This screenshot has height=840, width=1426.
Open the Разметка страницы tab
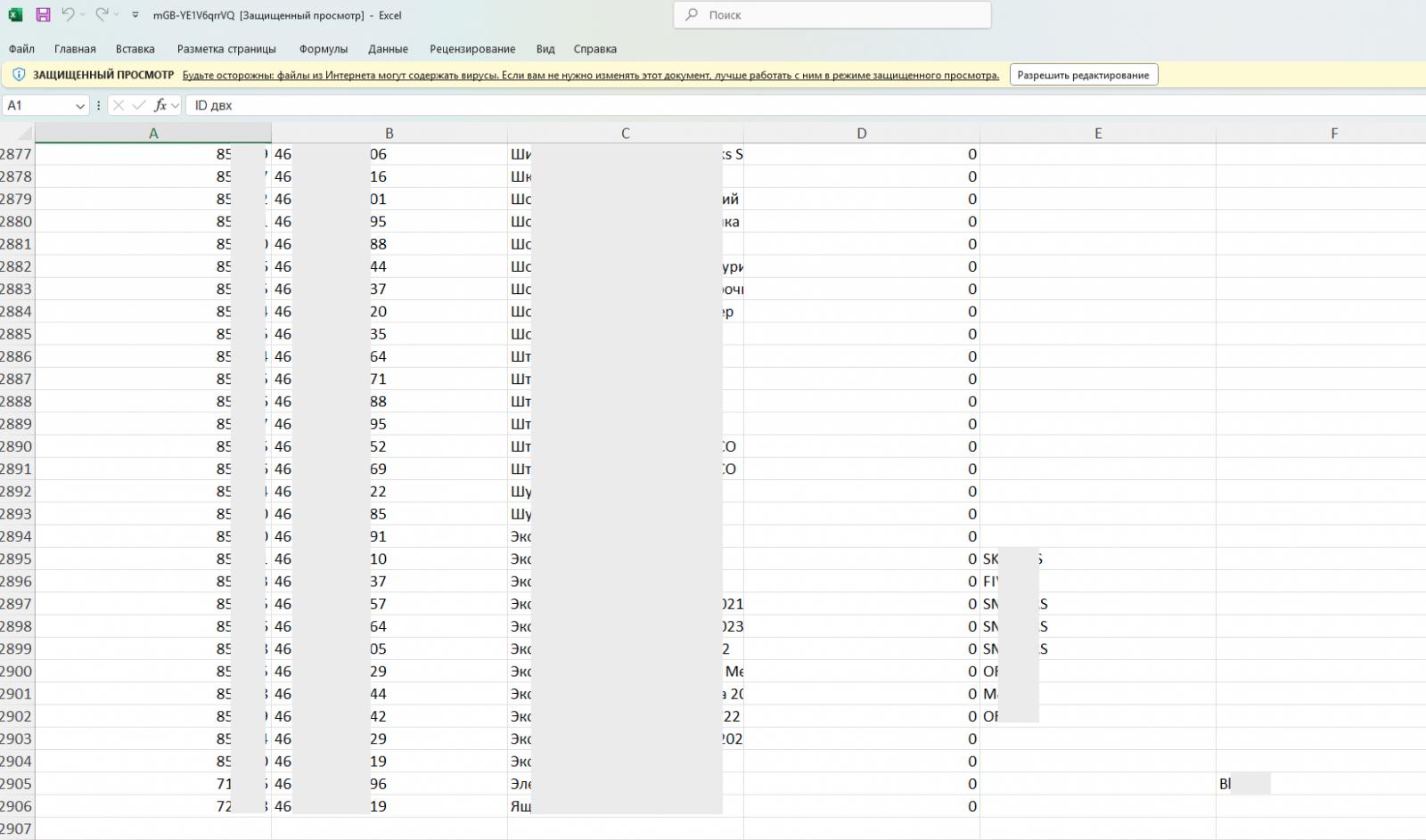pos(226,49)
